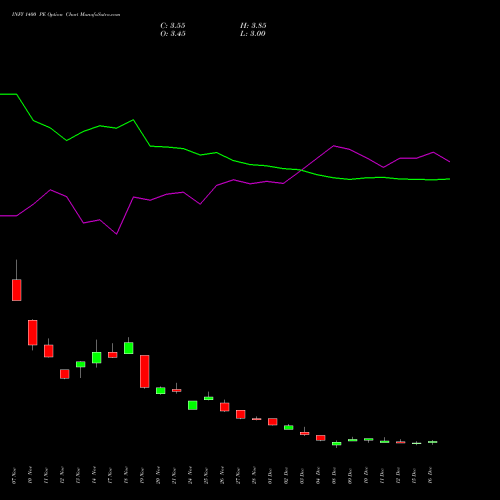Click the 18 Nov date label
Screen dimensions: 500x500
(126, 476)
